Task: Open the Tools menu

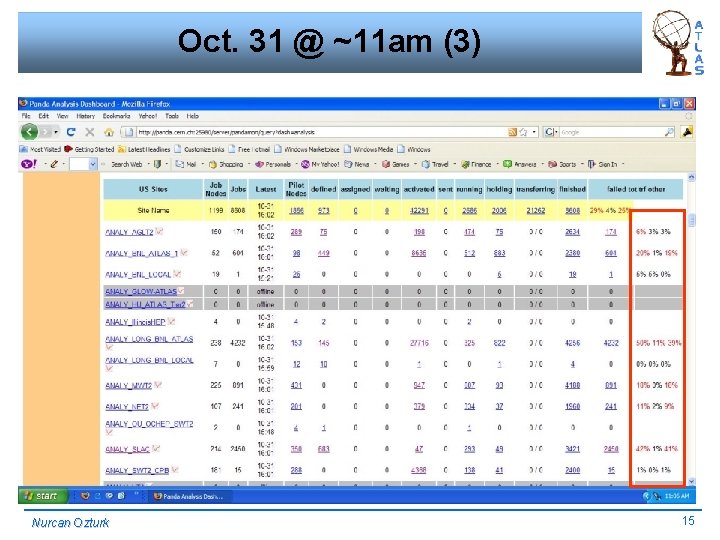Action: pos(172,116)
